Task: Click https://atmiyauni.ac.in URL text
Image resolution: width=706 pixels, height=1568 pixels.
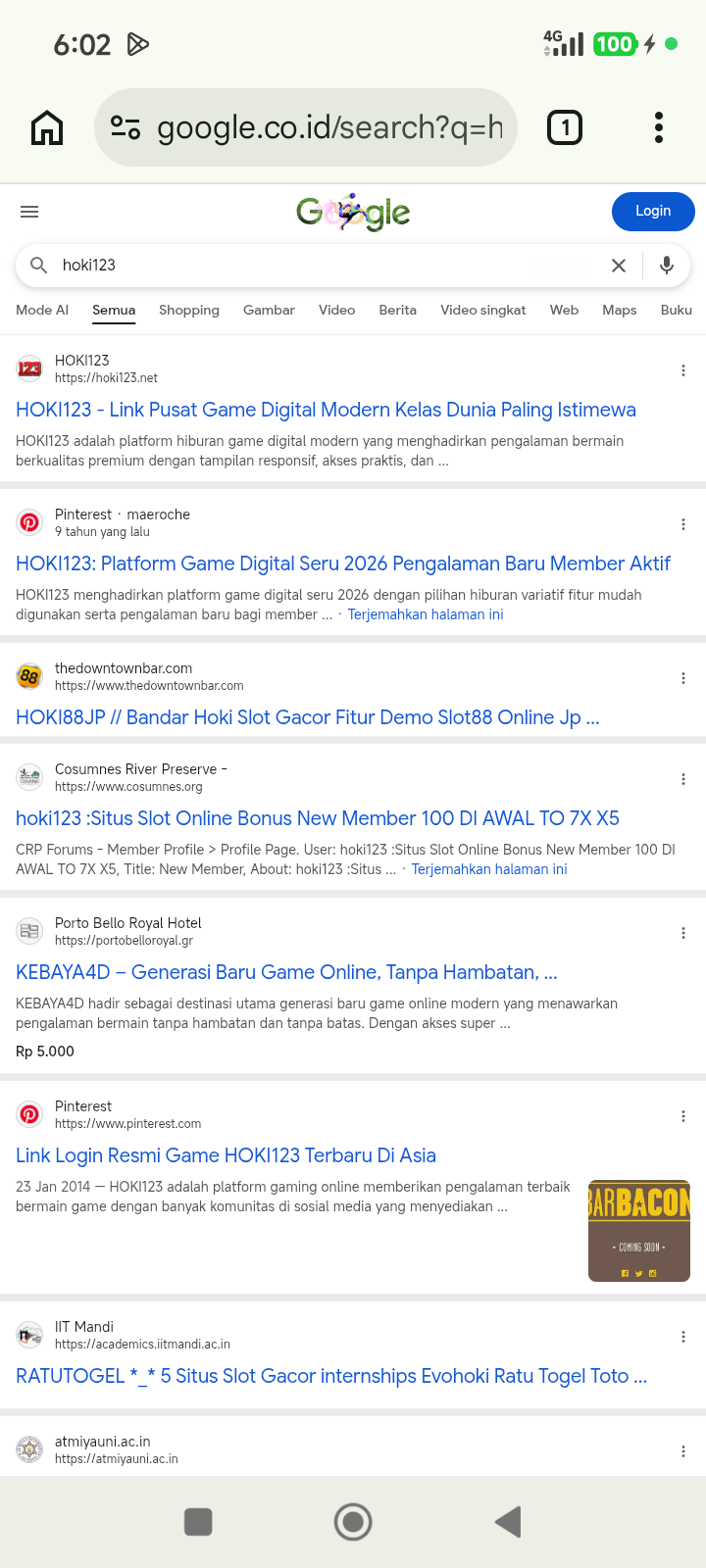Action: coord(117,1459)
